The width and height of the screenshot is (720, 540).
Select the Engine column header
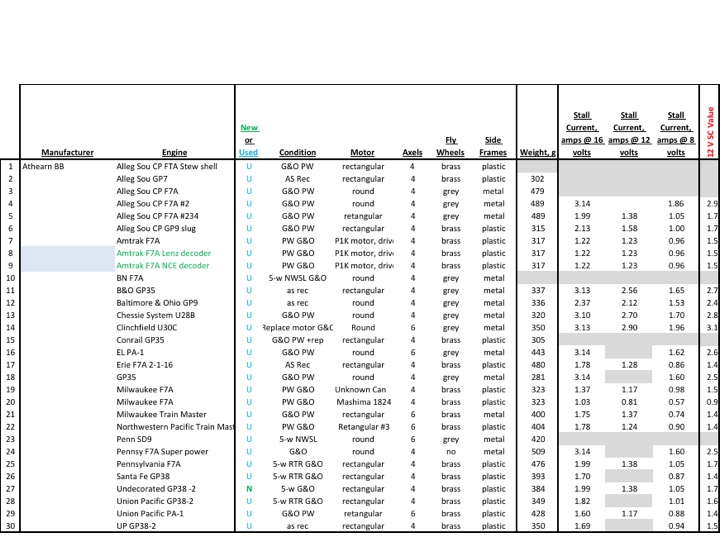[174, 152]
